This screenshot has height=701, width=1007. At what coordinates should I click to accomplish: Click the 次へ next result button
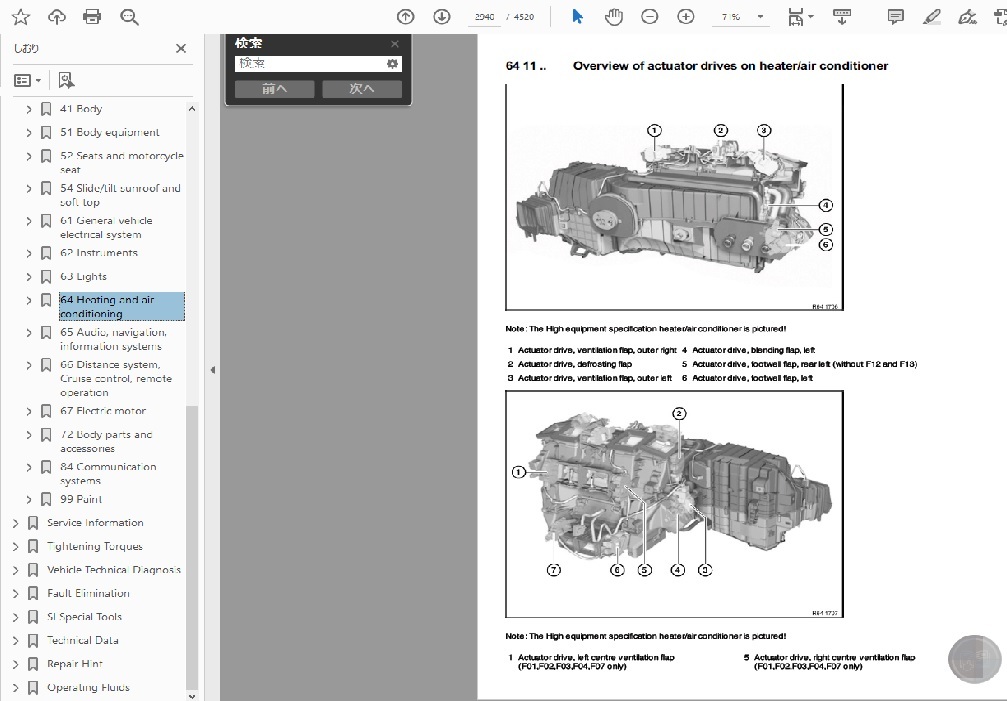(361, 89)
